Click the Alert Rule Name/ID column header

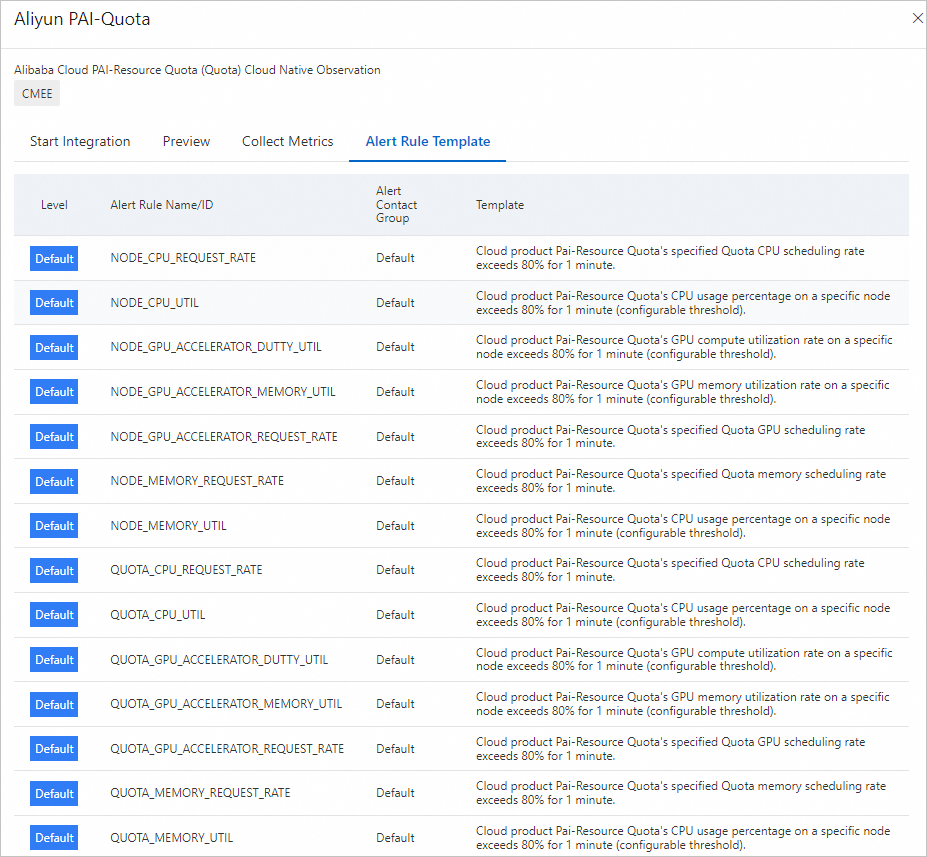click(x=161, y=205)
